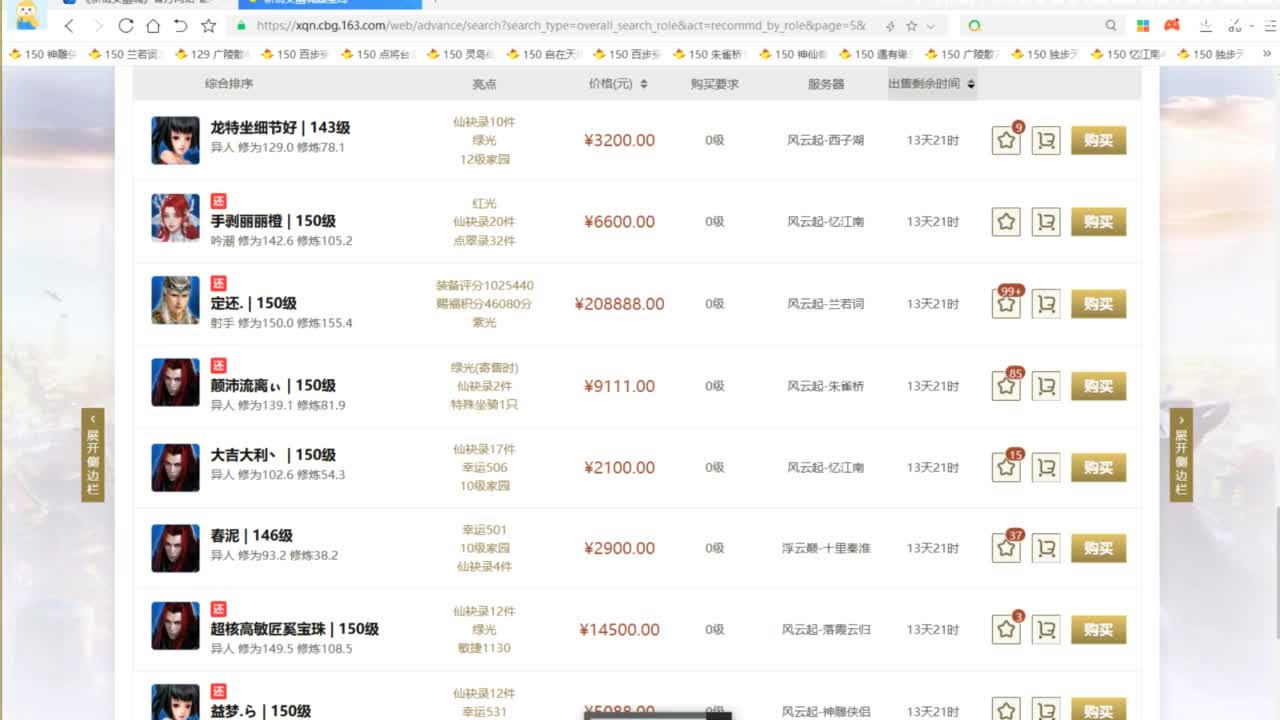Viewport: 1280px width, 720px height.
Task: Click server name 浮云颠-十里秦淮
Action: (x=826, y=548)
